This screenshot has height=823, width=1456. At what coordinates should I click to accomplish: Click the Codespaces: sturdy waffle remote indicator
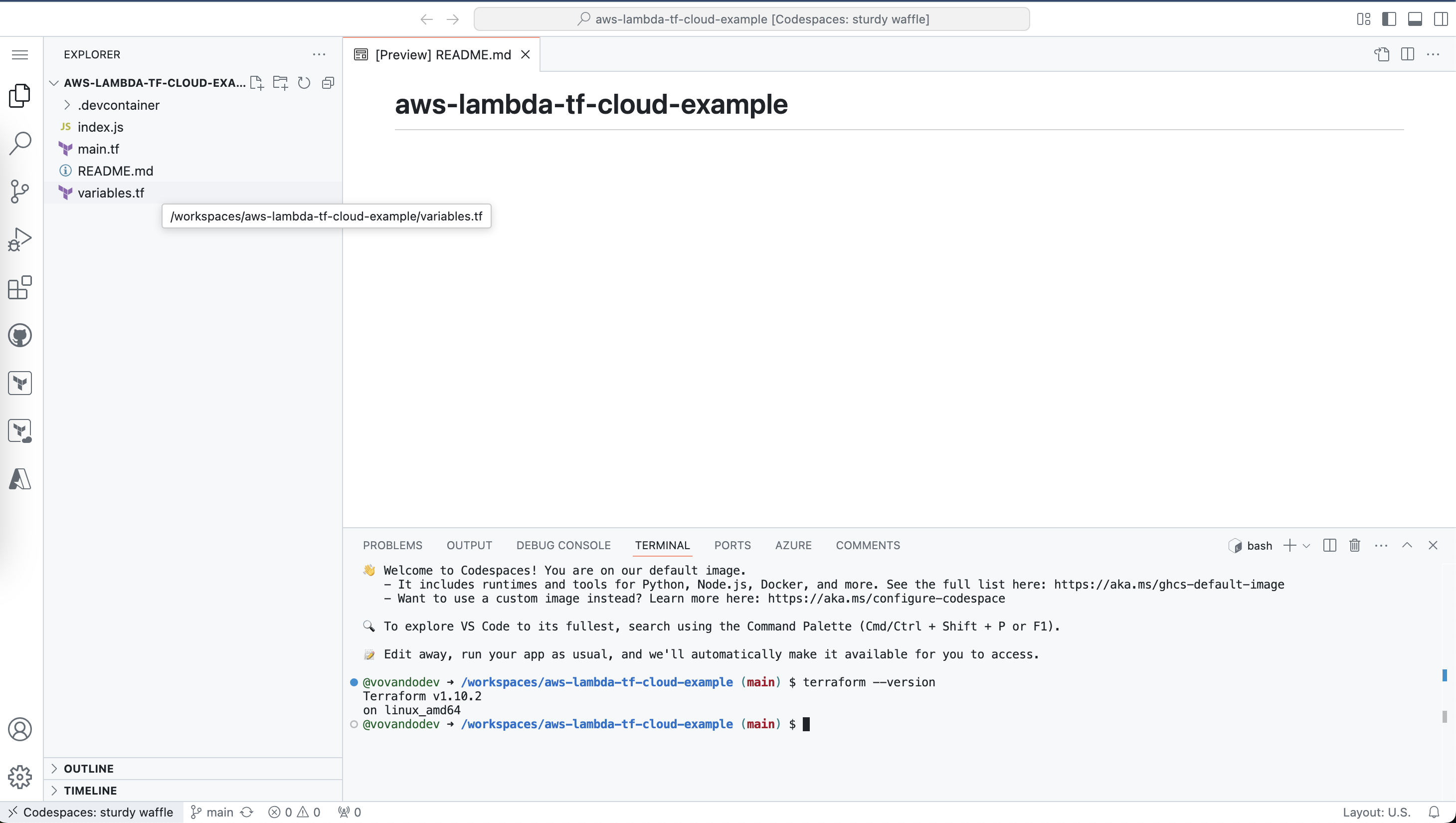(92, 812)
